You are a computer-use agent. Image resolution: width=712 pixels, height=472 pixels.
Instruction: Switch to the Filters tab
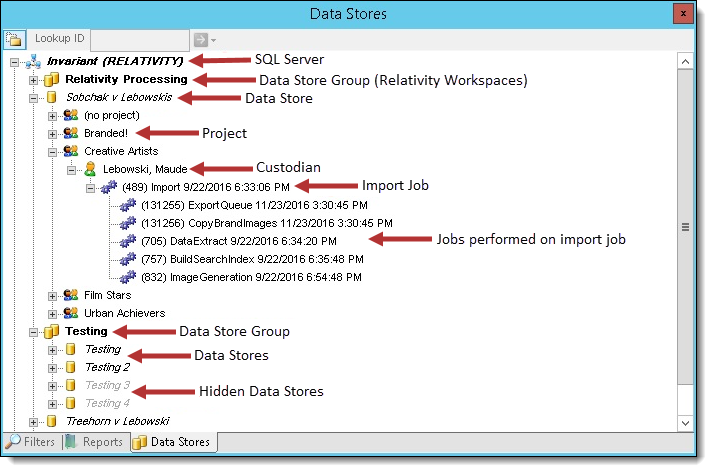32,442
